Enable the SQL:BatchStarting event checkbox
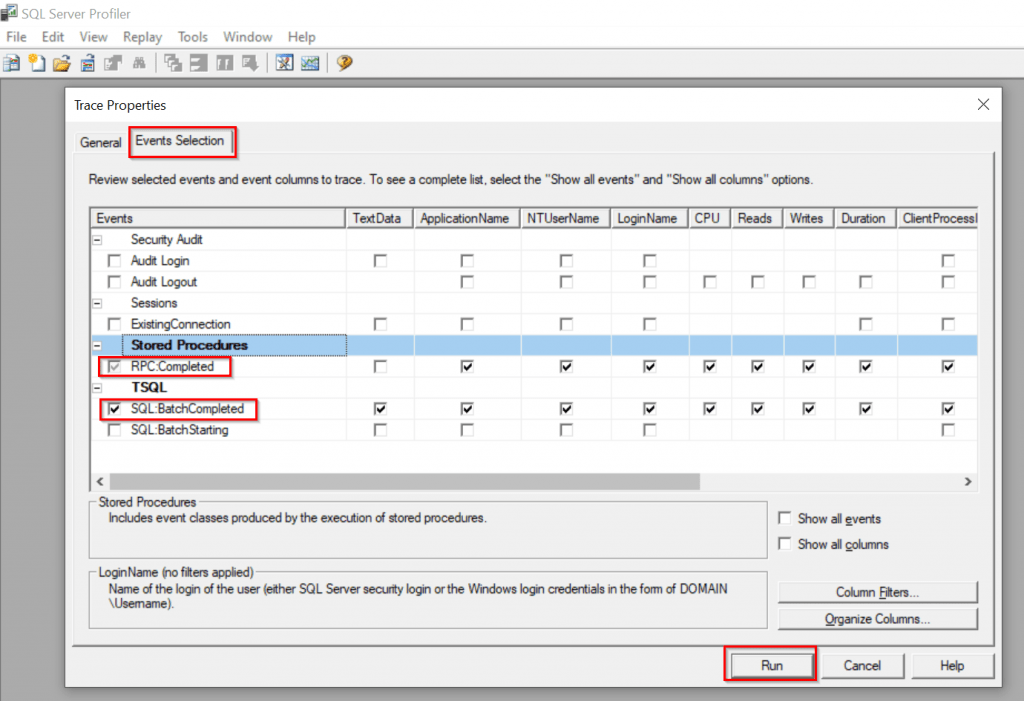The image size is (1024, 701). click(113, 430)
